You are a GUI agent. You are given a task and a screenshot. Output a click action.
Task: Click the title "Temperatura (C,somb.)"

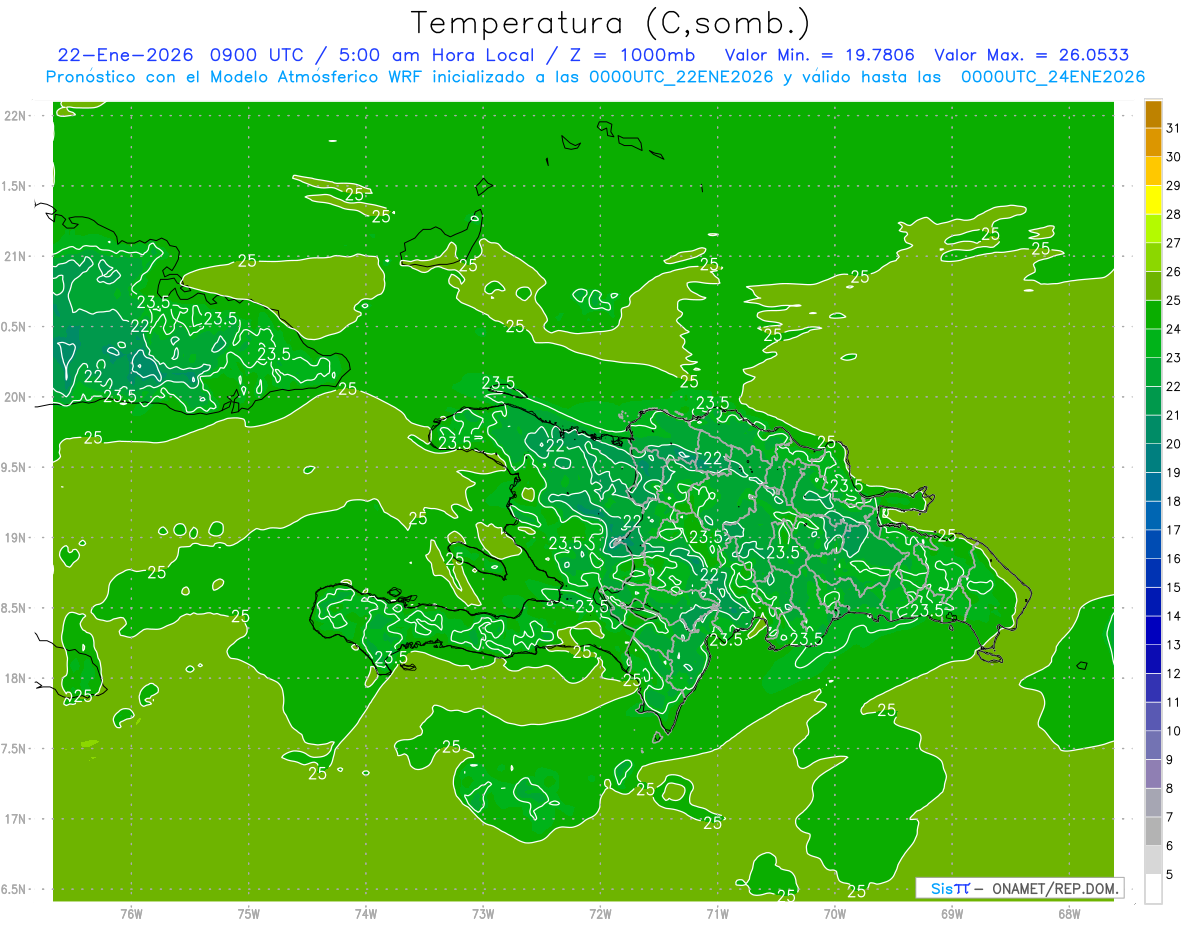[611, 23]
